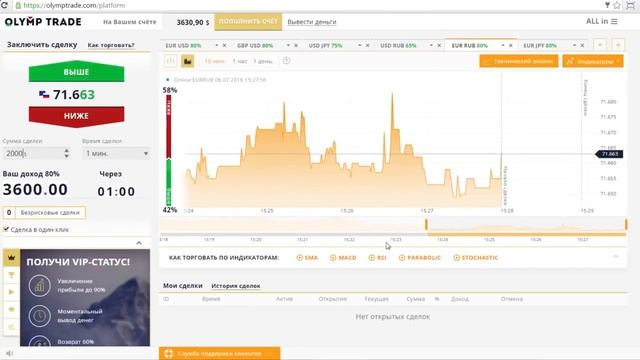The width and height of the screenshot is (640, 360).
Task: Click the graduation cap sidebar icon
Action: (11, 309)
